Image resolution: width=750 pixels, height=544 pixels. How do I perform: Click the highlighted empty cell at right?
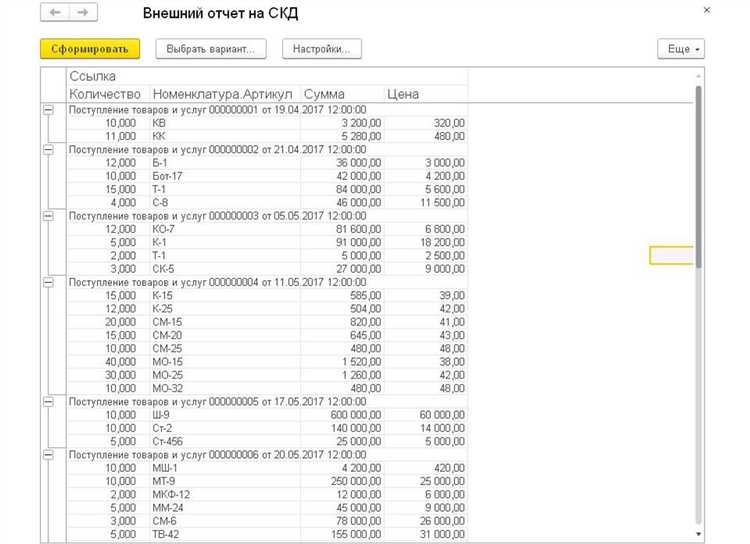pyautogui.click(x=671, y=255)
